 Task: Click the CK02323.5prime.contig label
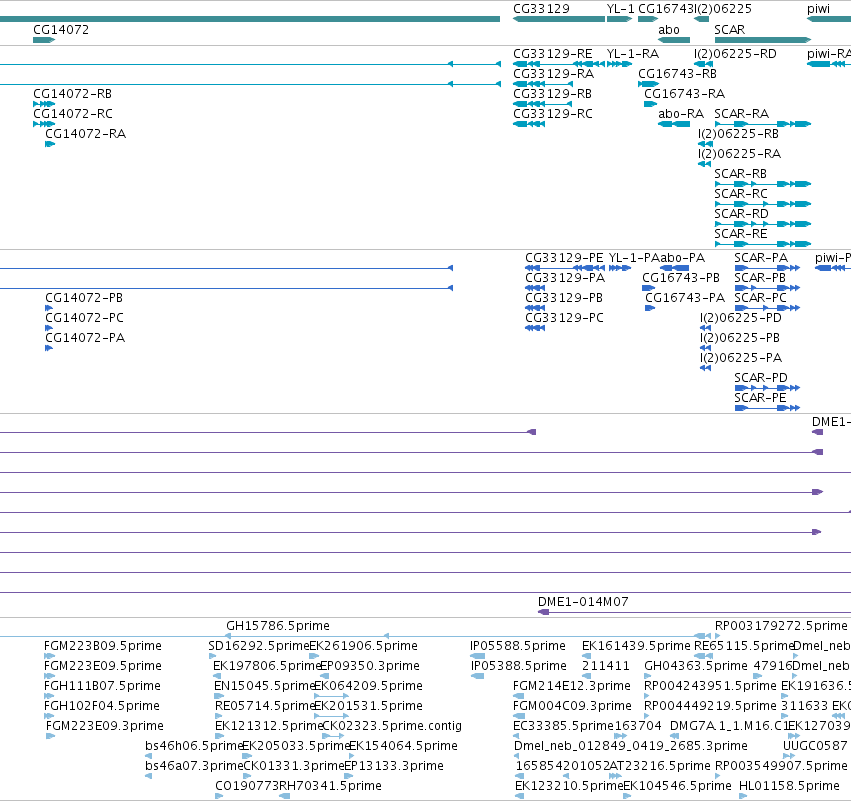coord(392,726)
